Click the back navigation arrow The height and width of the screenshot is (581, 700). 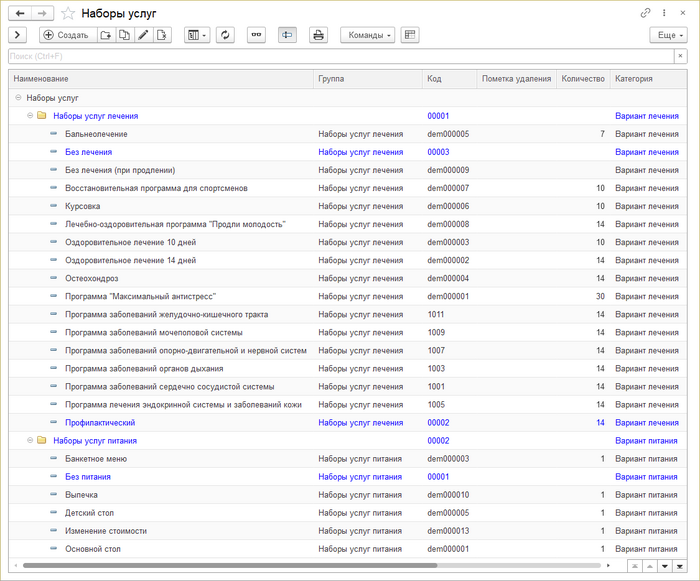click(20, 13)
